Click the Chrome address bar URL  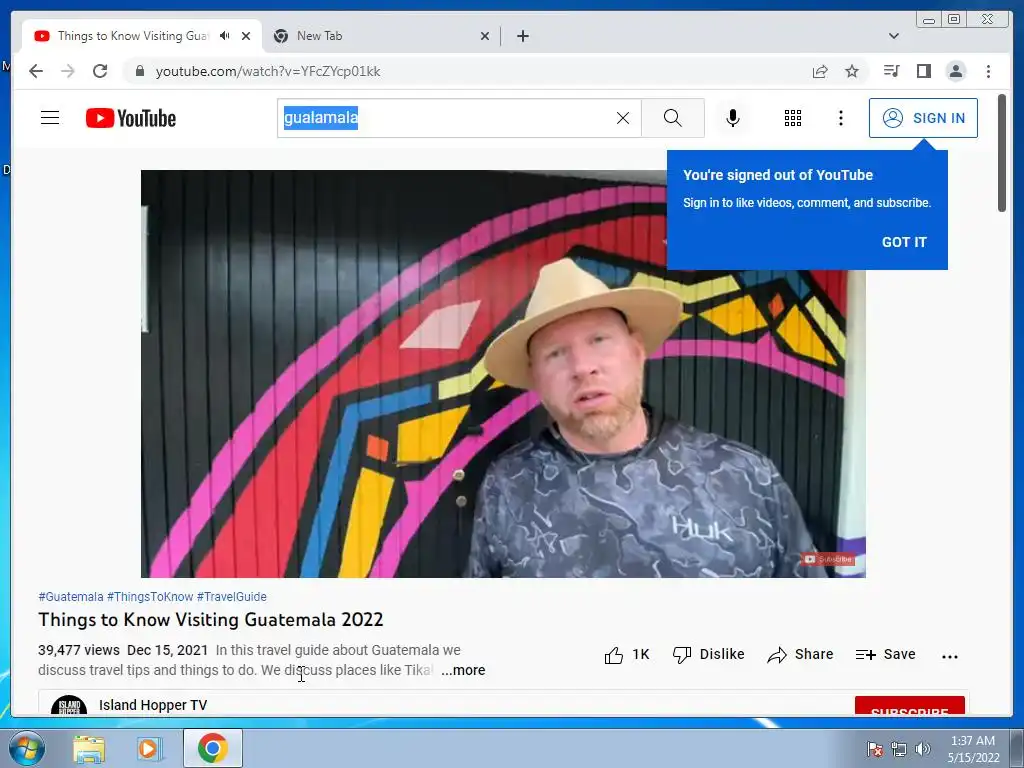(x=268, y=71)
